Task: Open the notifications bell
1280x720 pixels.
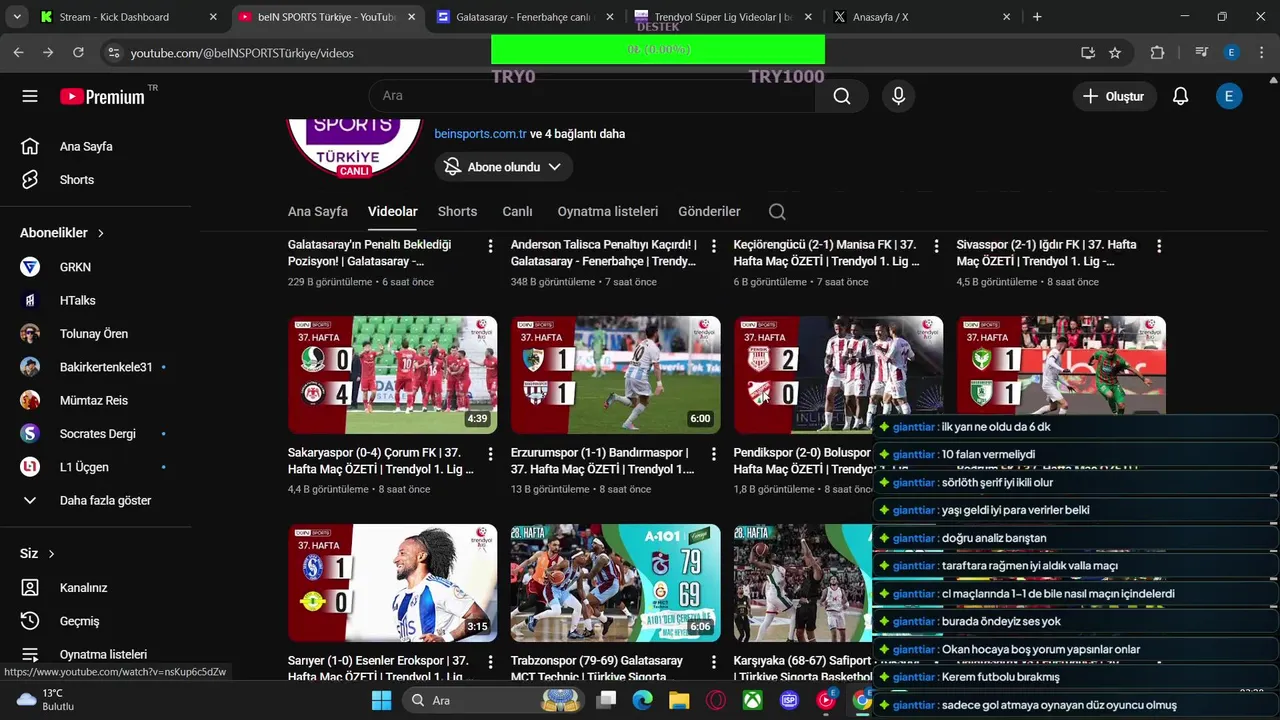Action: [1181, 96]
